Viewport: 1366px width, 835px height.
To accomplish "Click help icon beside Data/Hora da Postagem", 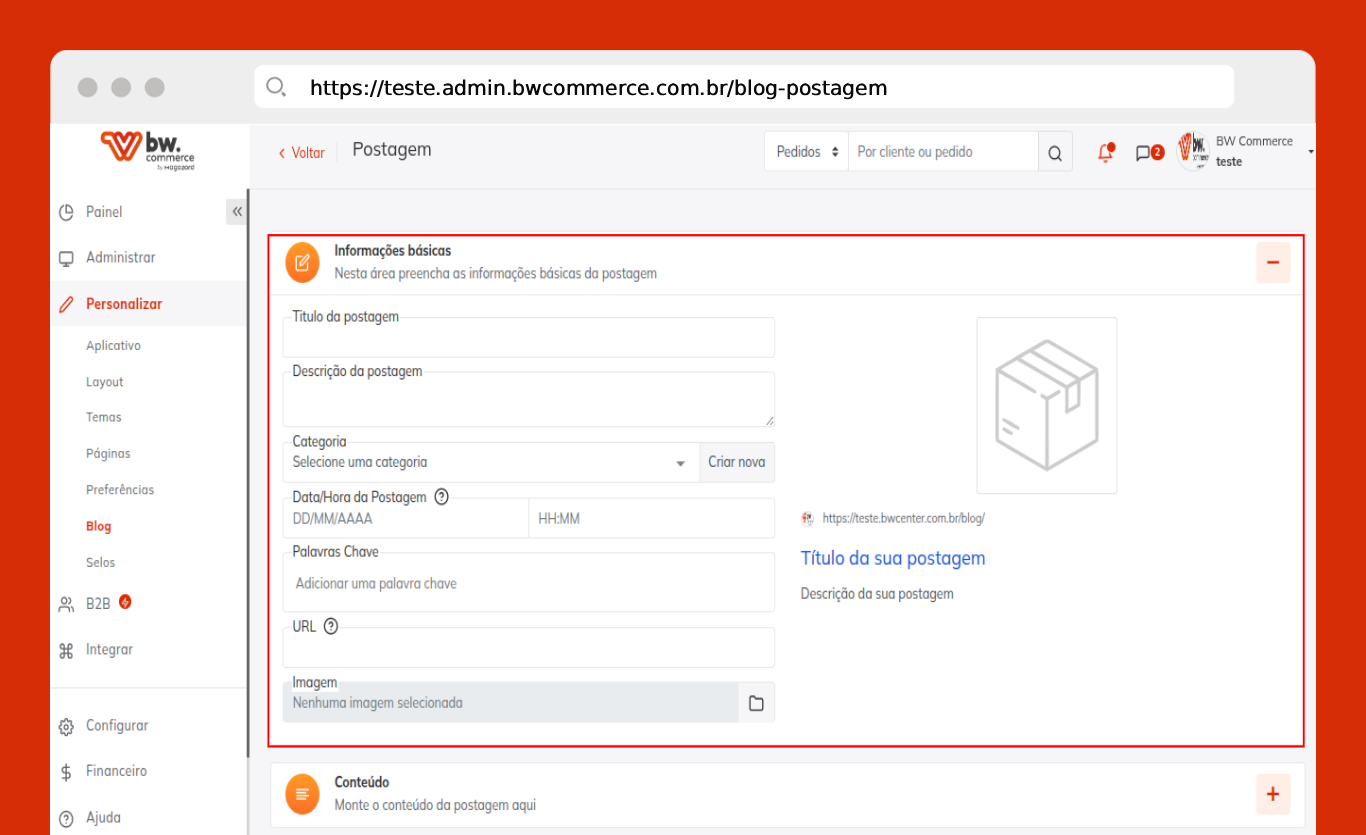I will coord(442,497).
